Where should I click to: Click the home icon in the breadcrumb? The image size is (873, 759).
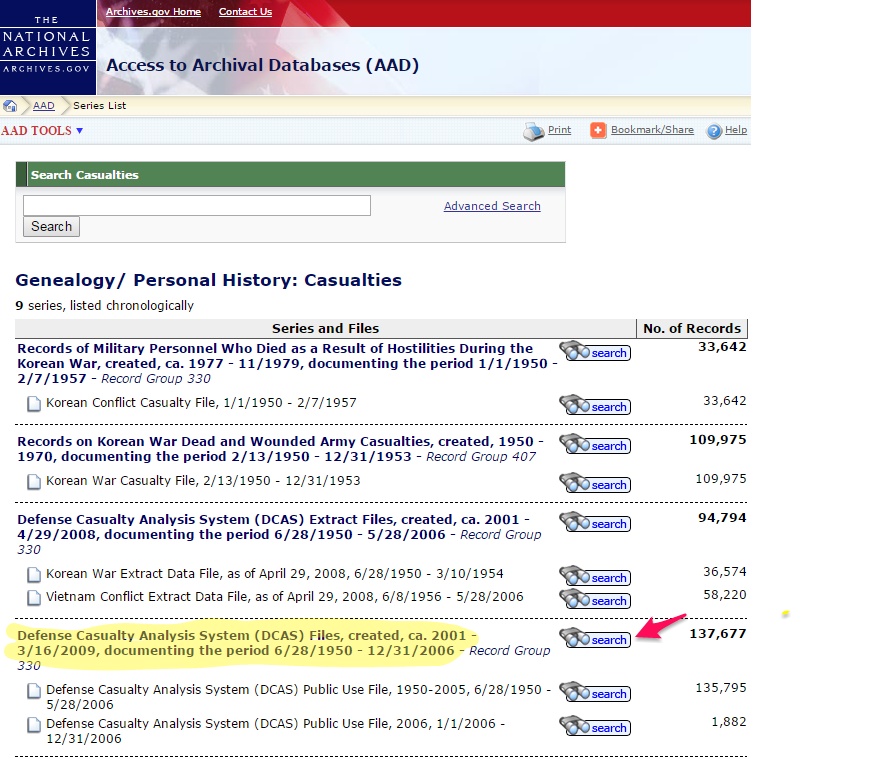coord(10,106)
